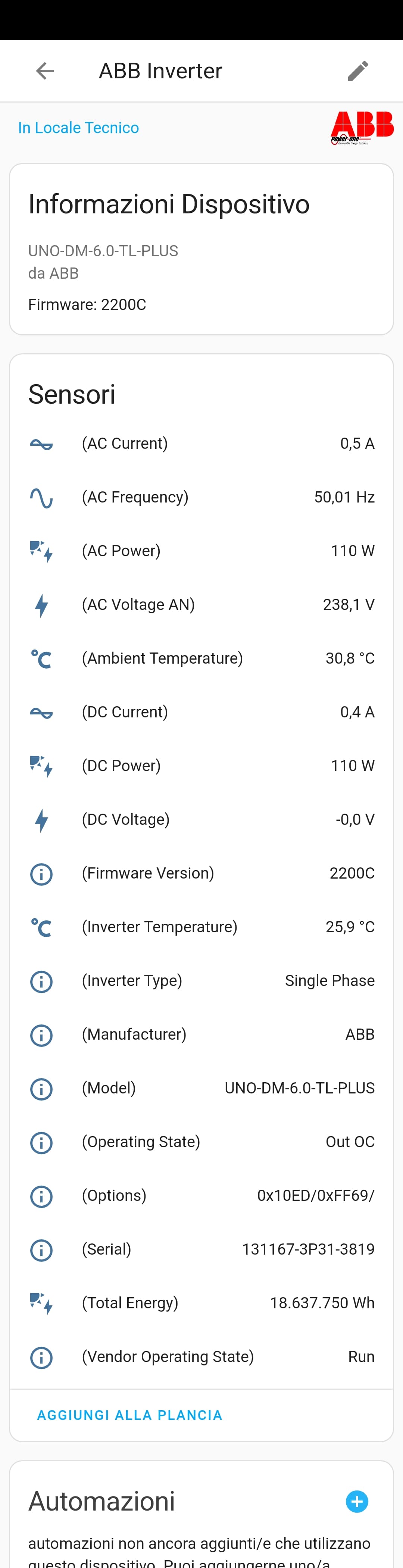Viewport: 403px width, 1568px height.
Task: Click the AC Voltage AN lightning icon
Action: pos(41,604)
